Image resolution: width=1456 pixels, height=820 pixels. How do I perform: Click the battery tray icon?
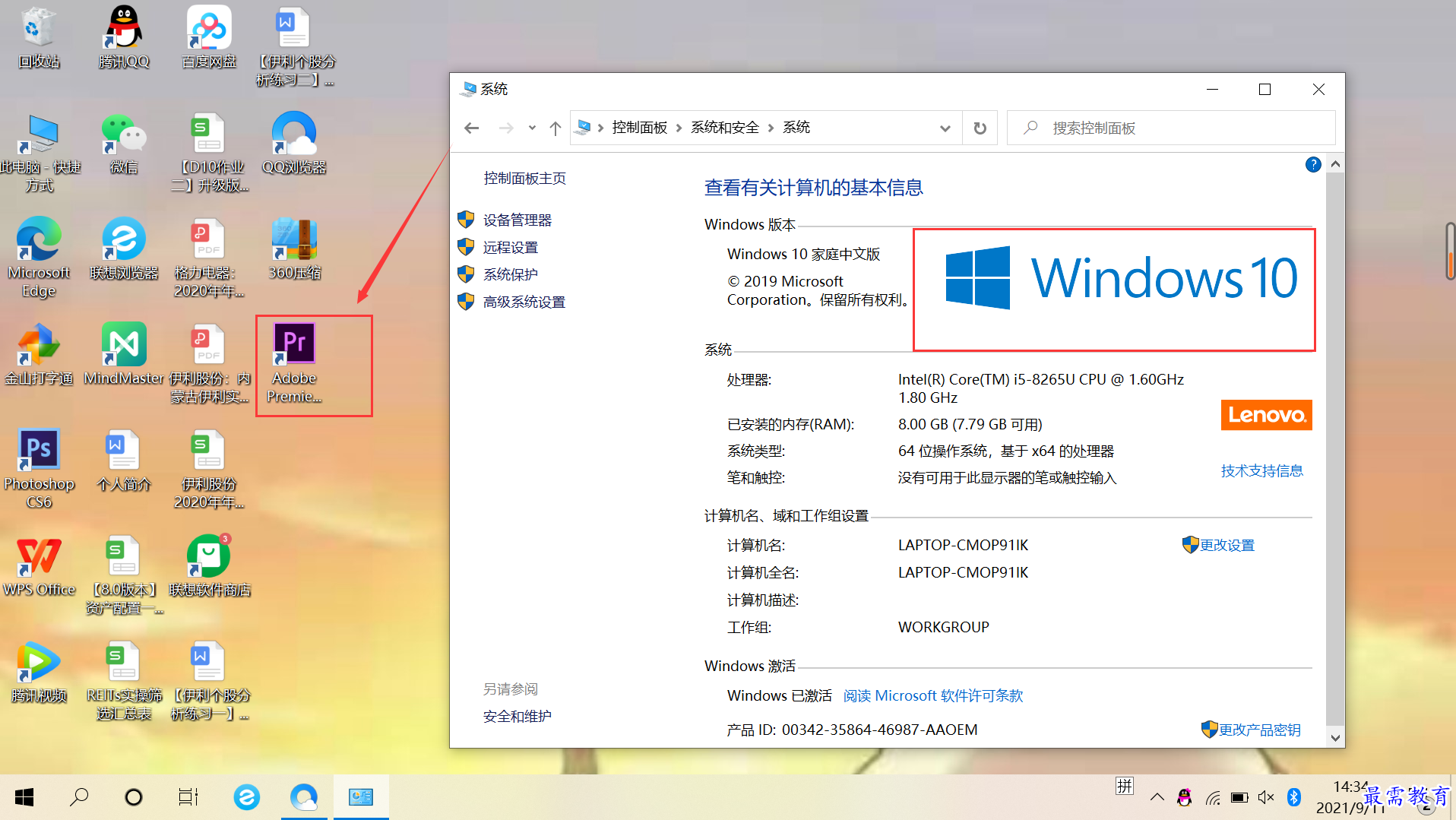1239,797
